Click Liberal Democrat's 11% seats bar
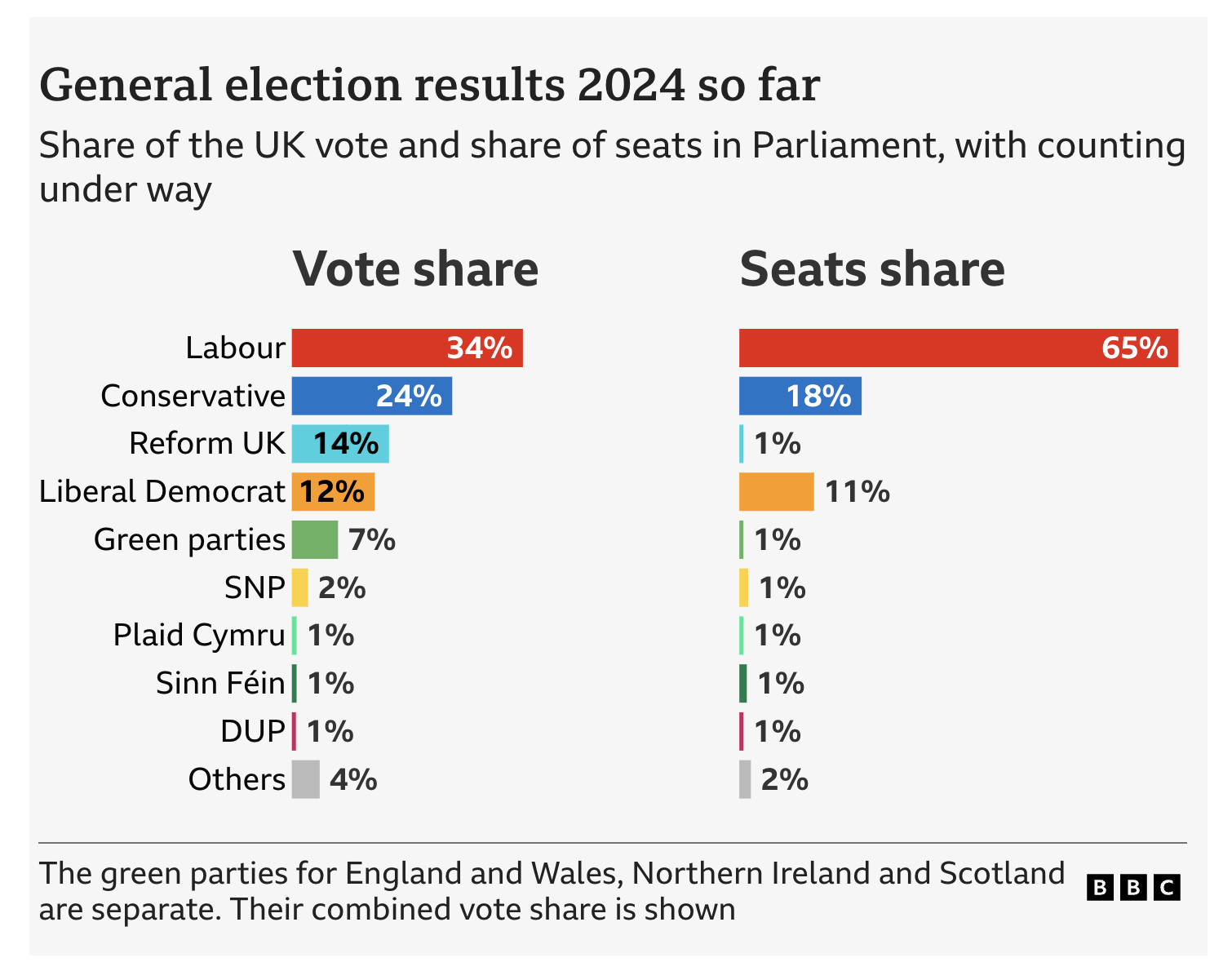 pyautogui.click(x=776, y=492)
